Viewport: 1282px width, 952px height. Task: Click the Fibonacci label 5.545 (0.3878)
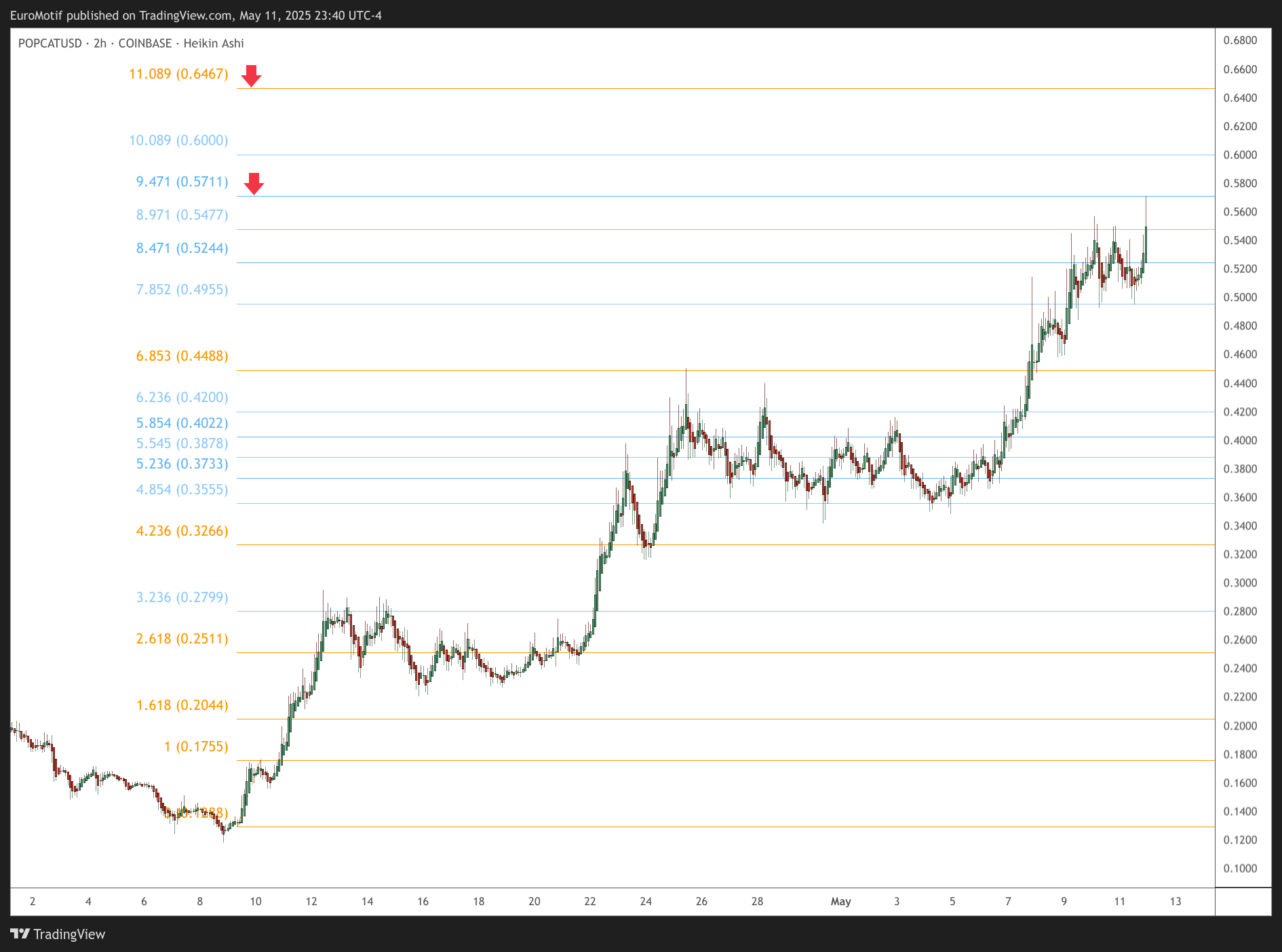pyautogui.click(x=182, y=443)
